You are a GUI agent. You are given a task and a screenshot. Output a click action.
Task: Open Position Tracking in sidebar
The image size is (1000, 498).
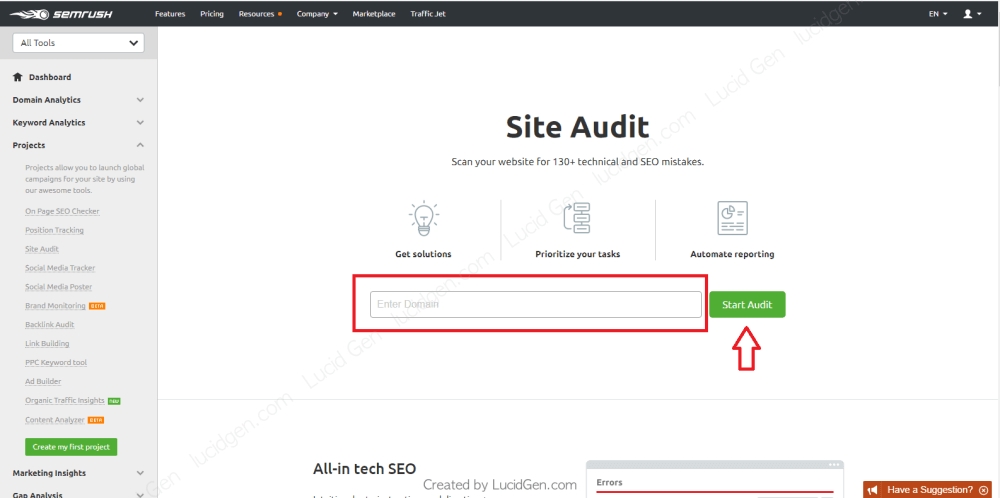pos(55,230)
